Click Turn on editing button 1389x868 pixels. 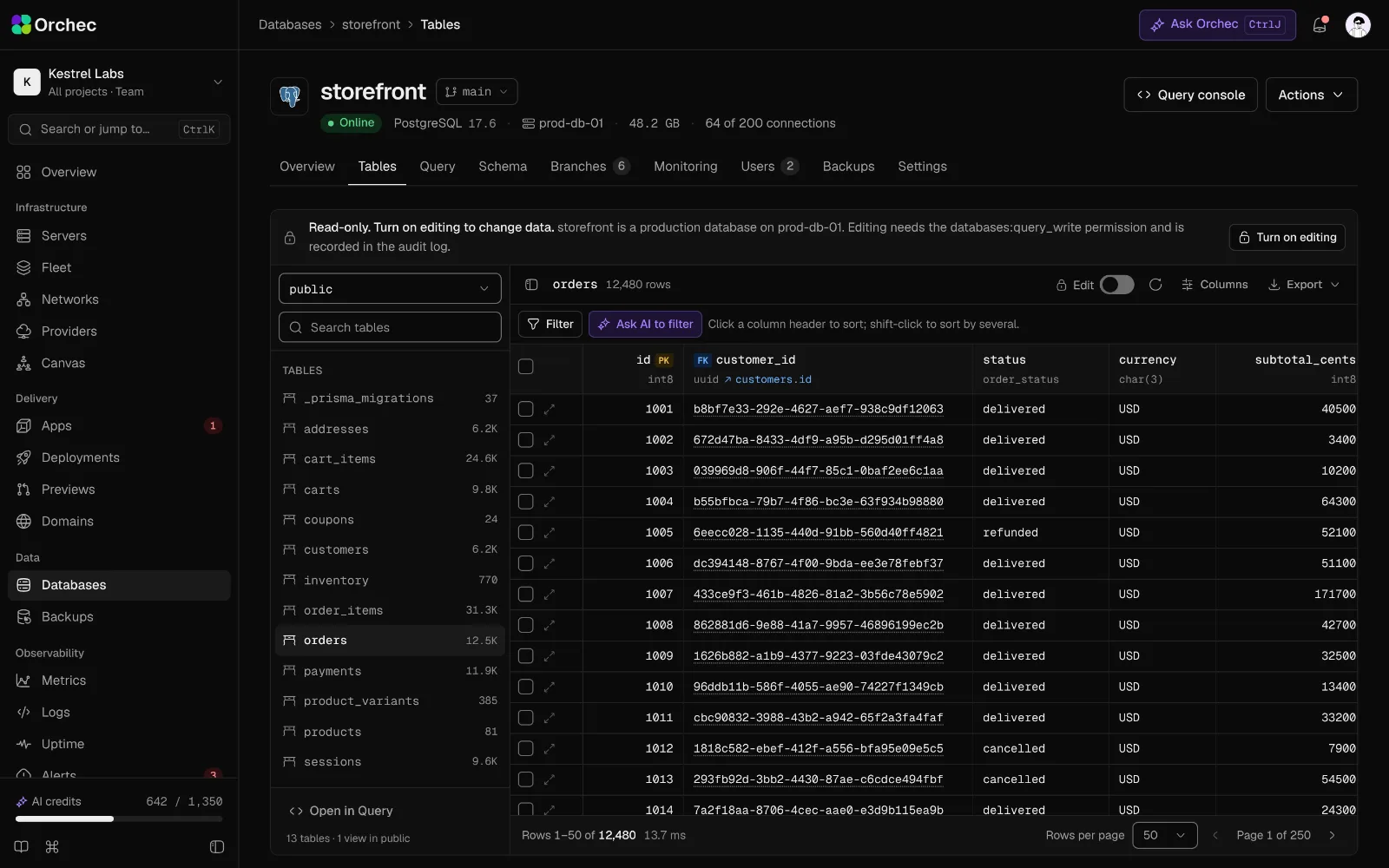coord(1287,237)
